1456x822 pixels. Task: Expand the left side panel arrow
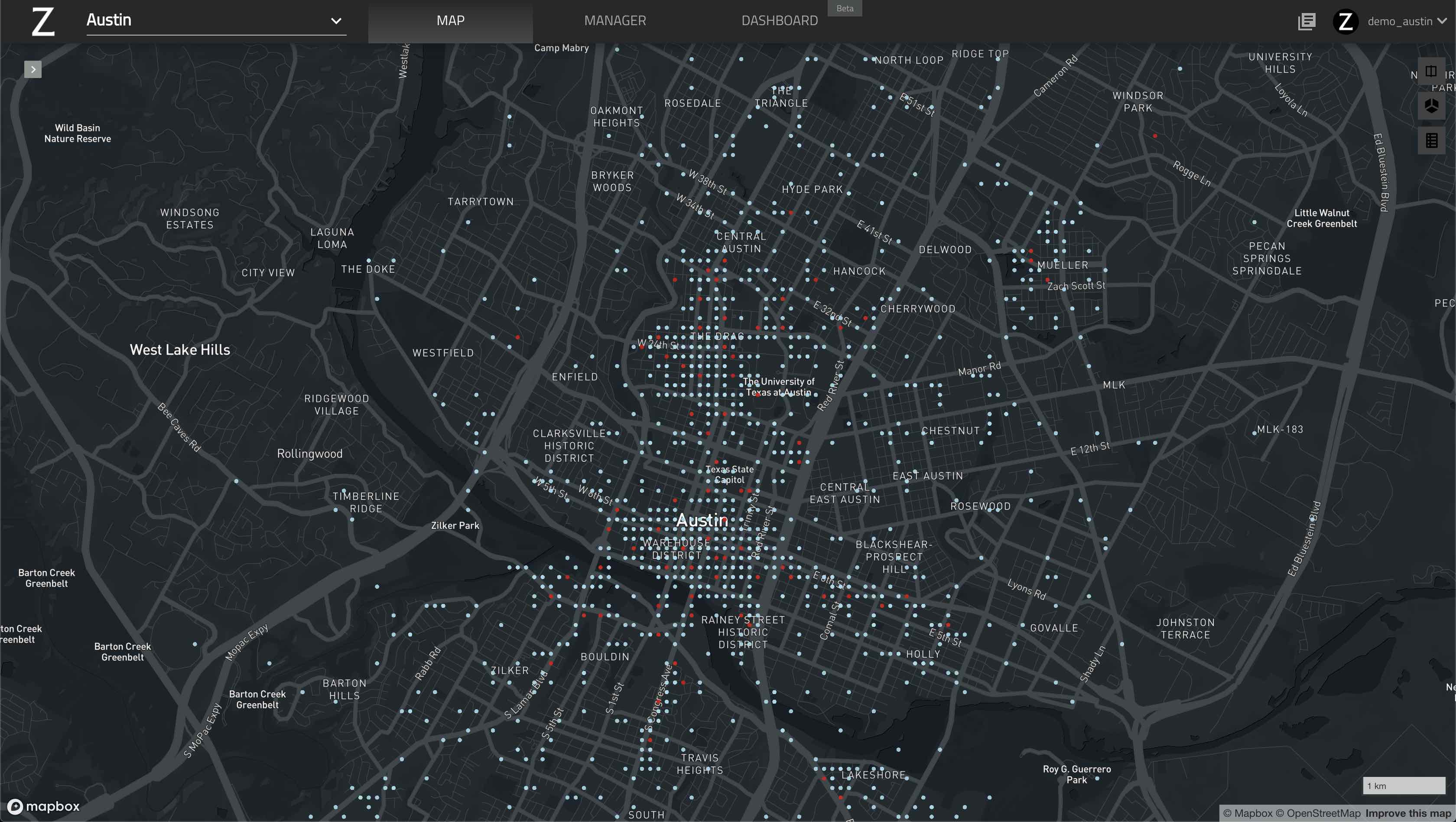pos(33,69)
